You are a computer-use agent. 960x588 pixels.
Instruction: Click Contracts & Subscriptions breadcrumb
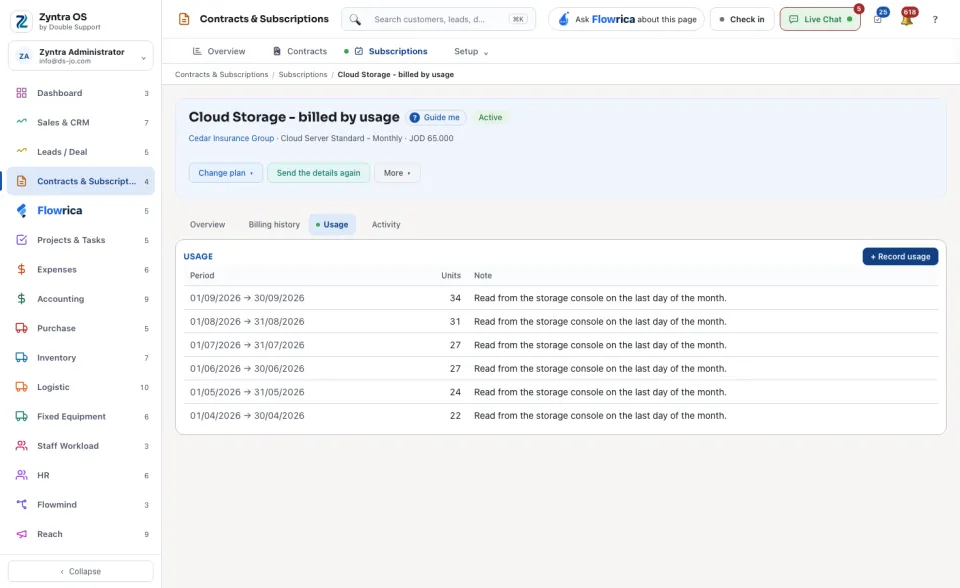tap(222, 75)
